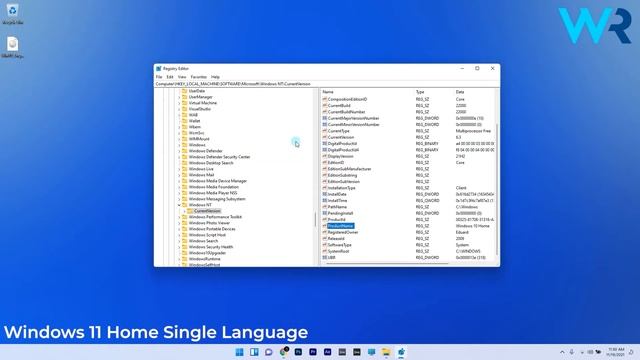Screen dimensions: 640x360
Task: Click the DWORD icon beside CurrentMajorVersionNumber
Action: click(324, 118)
